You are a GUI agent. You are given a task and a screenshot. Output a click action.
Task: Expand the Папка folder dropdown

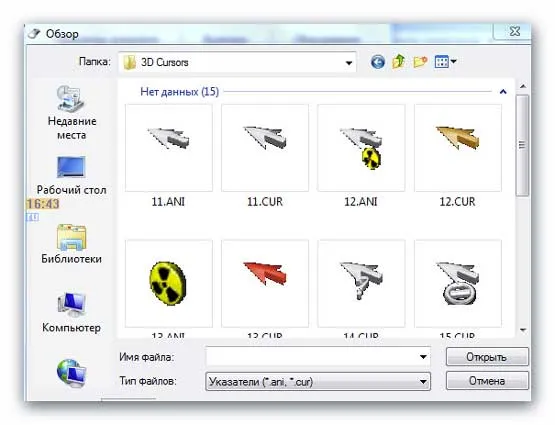[x=349, y=63]
